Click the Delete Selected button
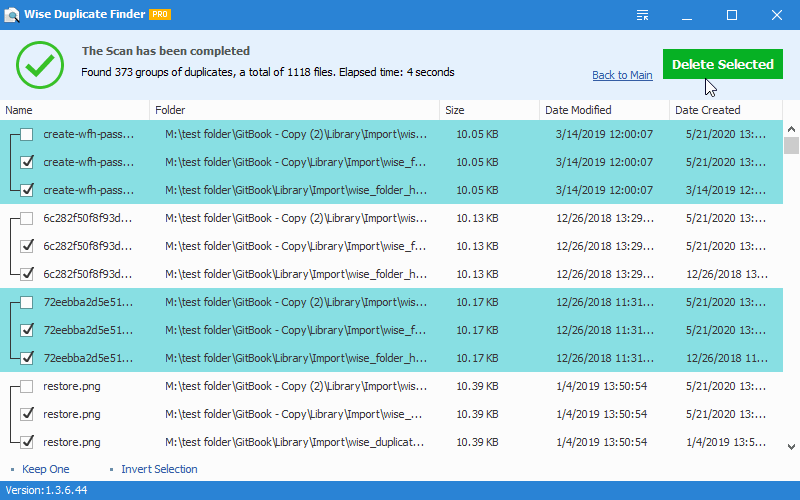The height and width of the screenshot is (500, 800). (722, 64)
